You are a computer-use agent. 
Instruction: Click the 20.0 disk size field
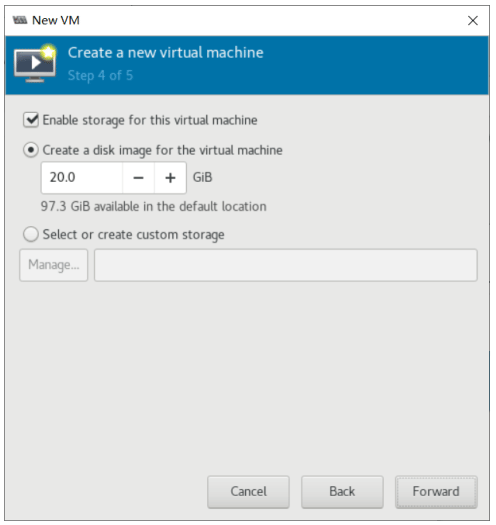(82, 178)
